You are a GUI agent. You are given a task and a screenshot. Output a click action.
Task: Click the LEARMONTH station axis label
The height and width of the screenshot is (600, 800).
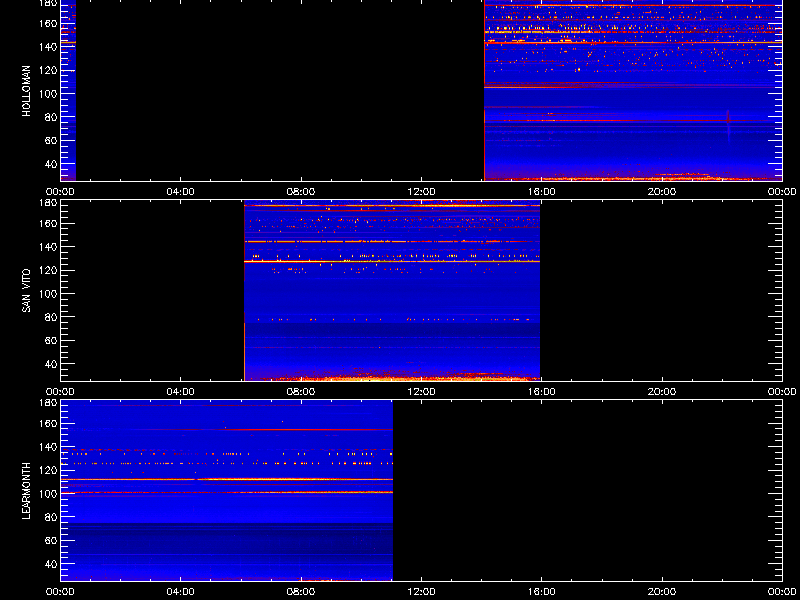pos(27,491)
